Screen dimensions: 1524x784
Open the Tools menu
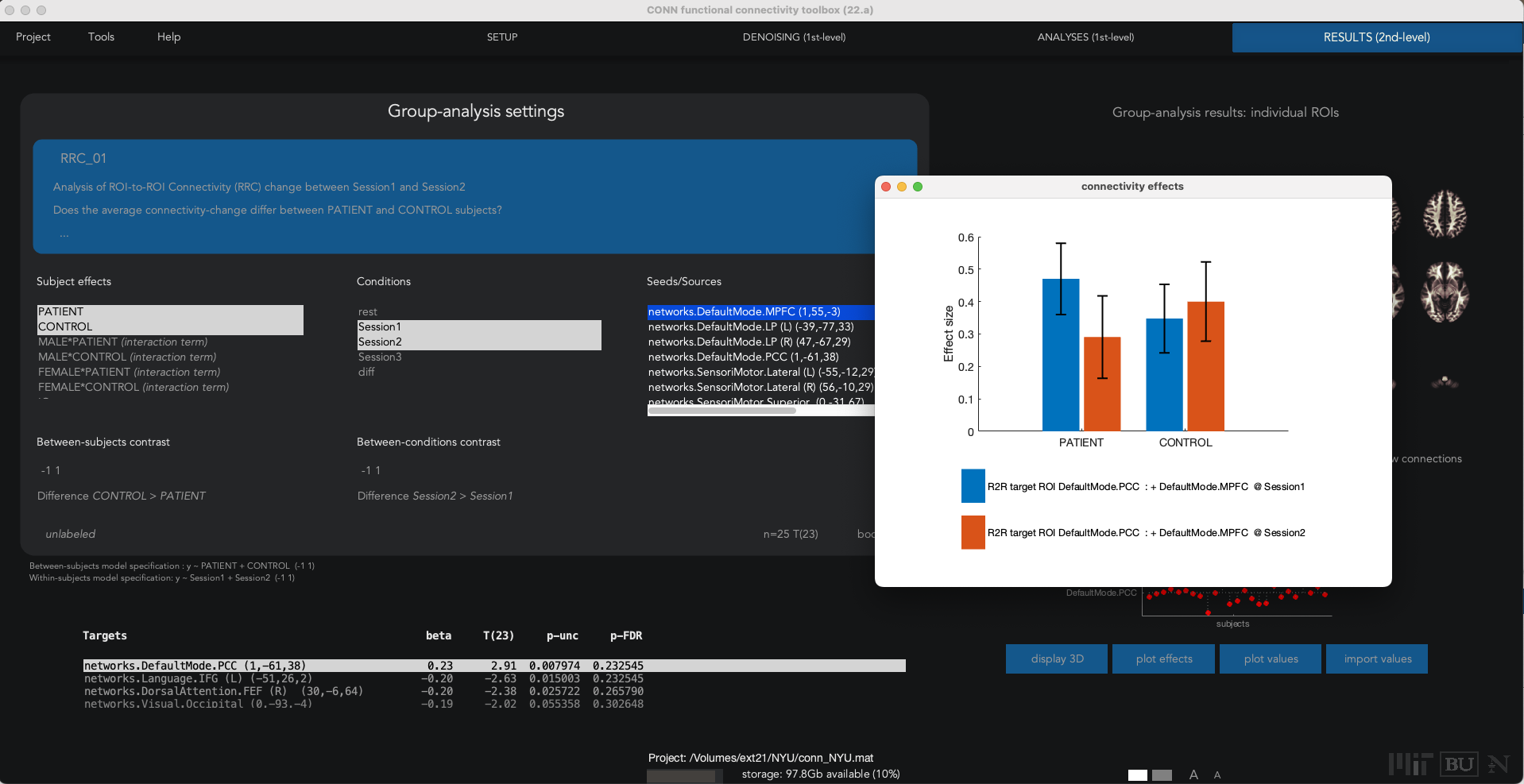coord(101,37)
